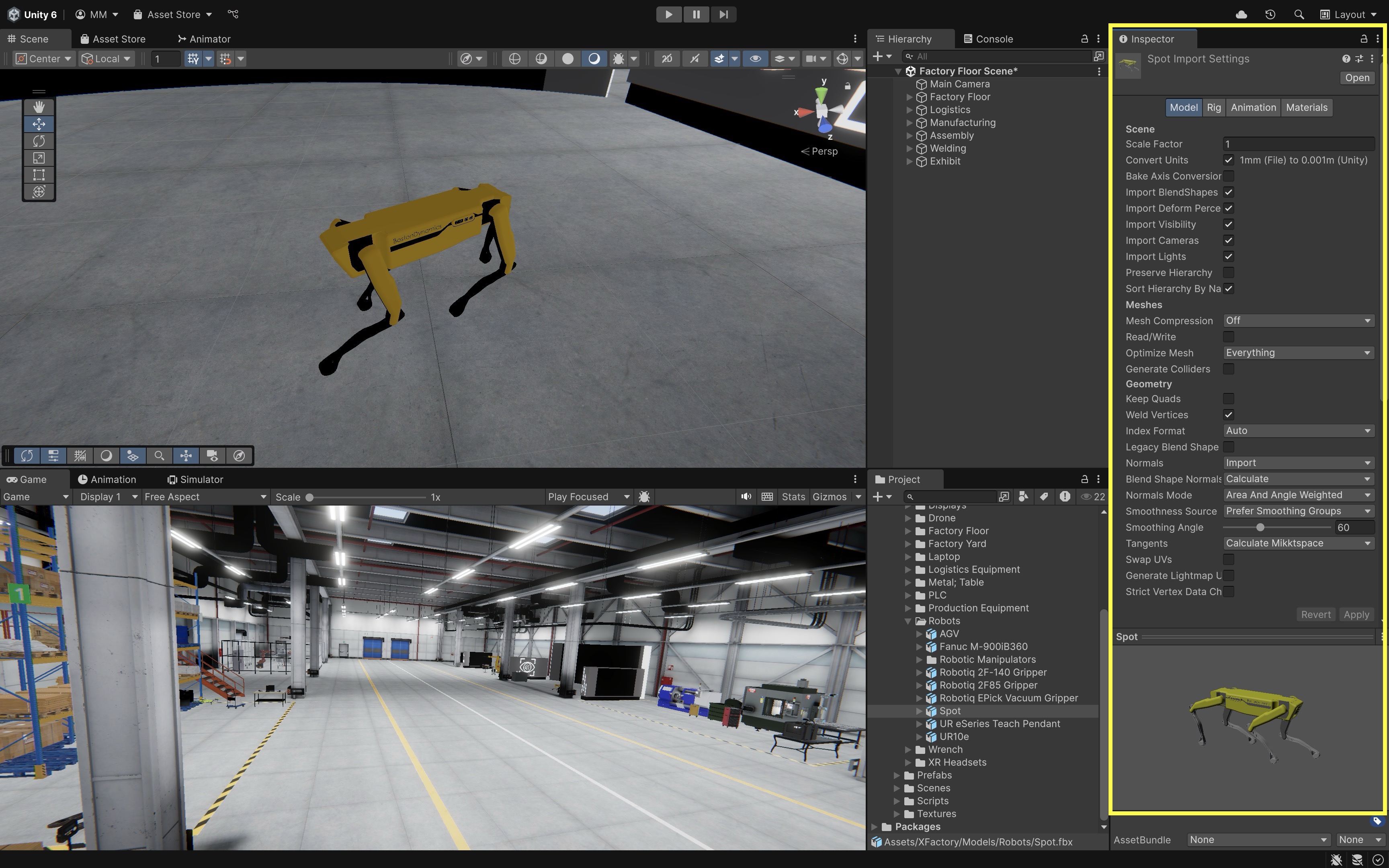Image resolution: width=1389 pixels, height=868 pixels.
Task: Select the Rotate tool in scene
Action: click(x=39, y=141)
